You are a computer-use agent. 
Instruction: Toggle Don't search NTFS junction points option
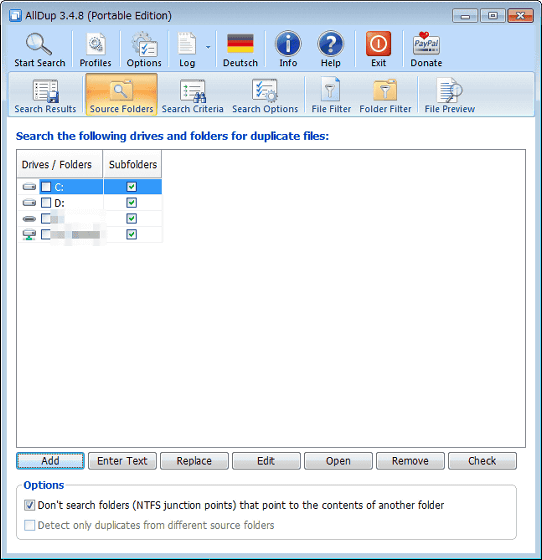pos(30,505)
